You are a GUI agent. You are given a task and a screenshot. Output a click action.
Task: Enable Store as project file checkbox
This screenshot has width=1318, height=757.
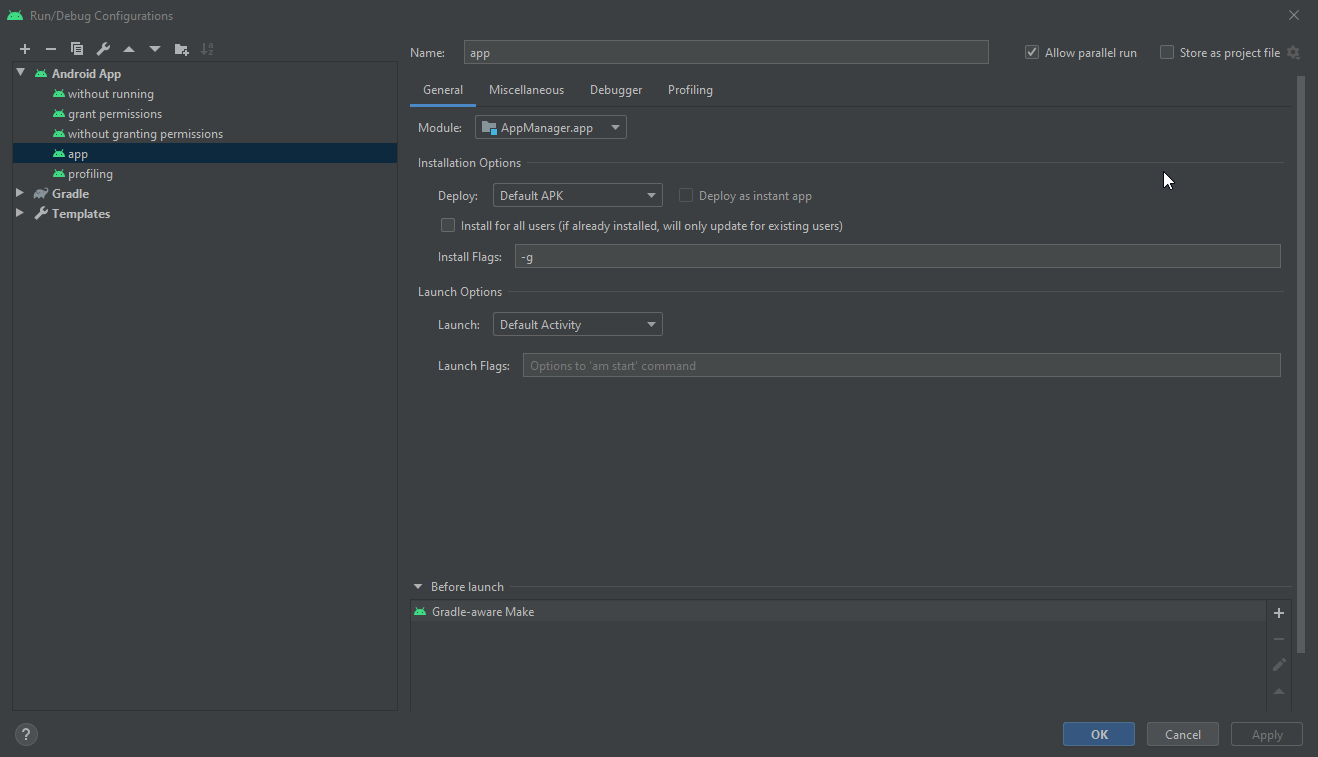tap(1167, 53)
